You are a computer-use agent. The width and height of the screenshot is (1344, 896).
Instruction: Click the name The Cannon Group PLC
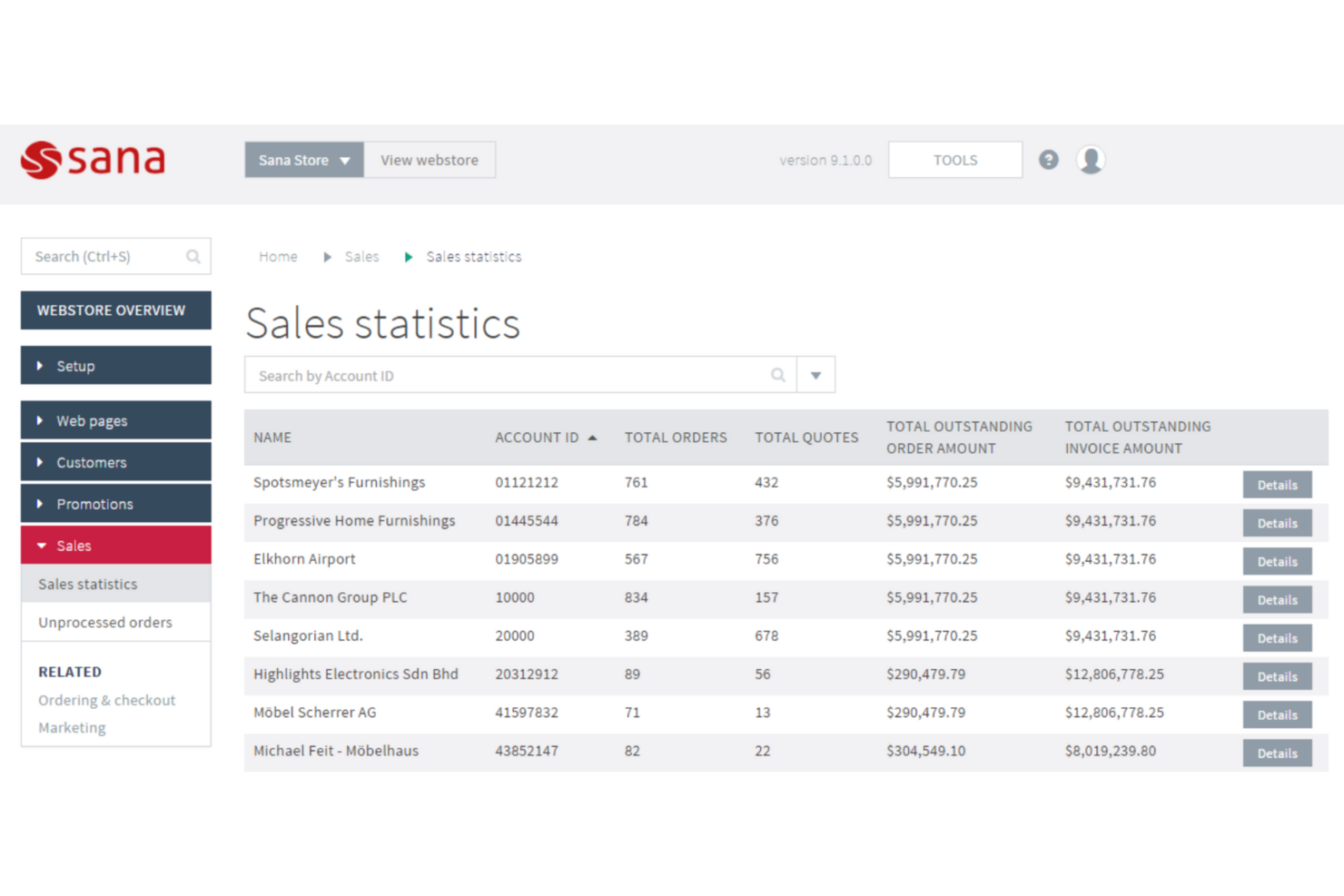[x=331, y=597]
